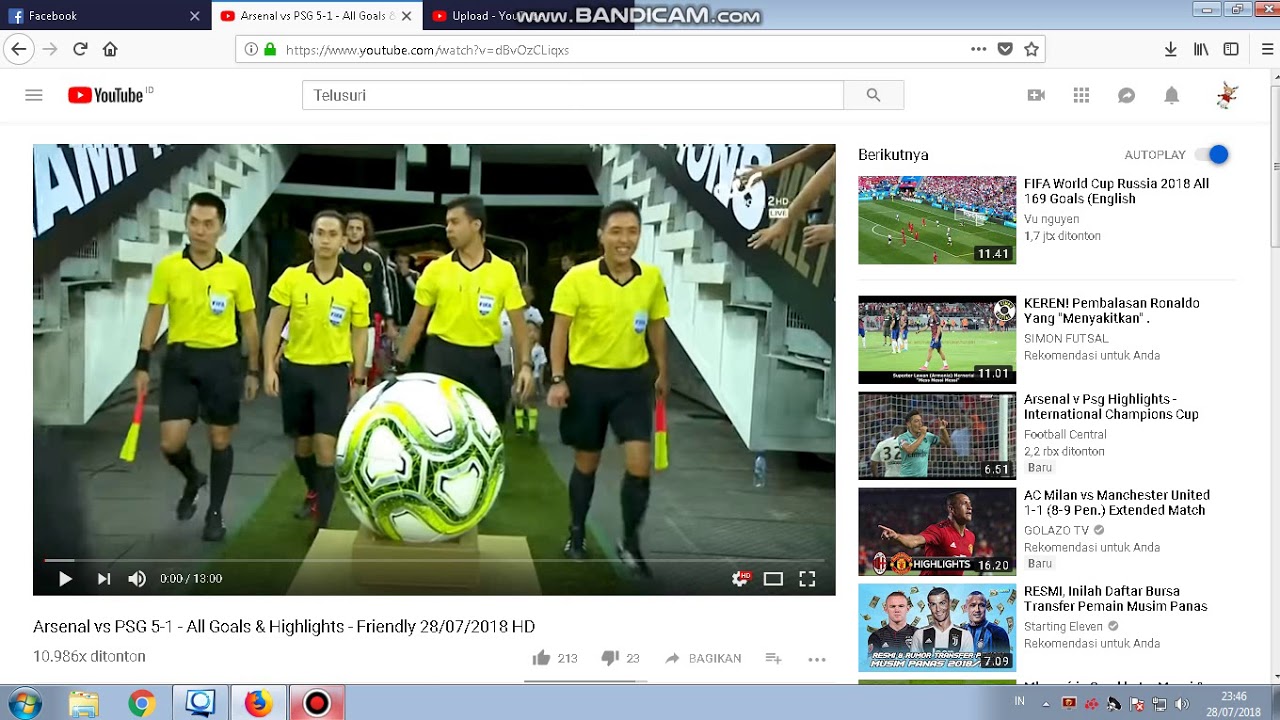Switch player to theater mode
Viewport: 1280px width, 720px height.
(x=773, y=579)
